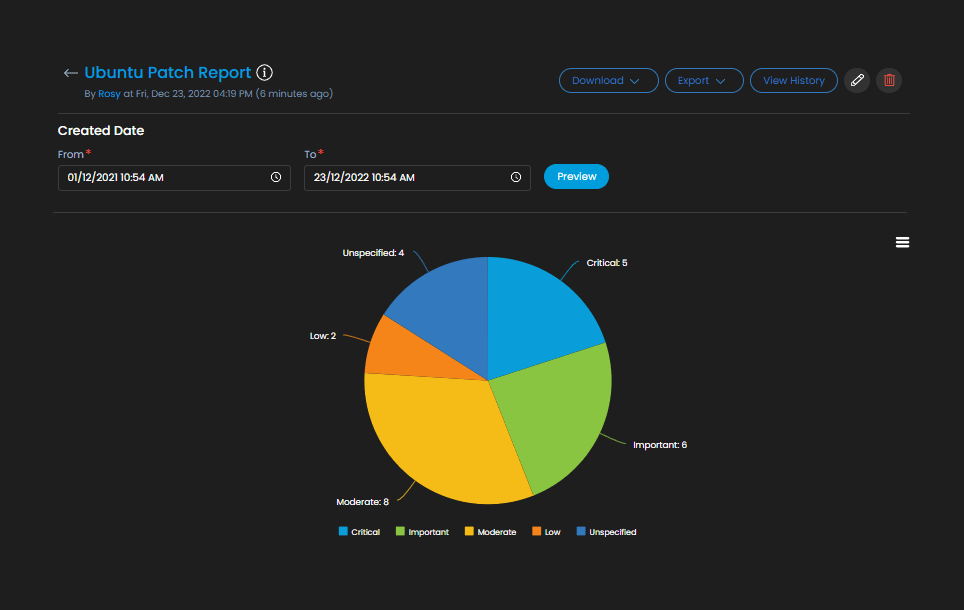The image size is (964, 610).
Task: Expand the Export dropdown
Action: click(704, 81)
